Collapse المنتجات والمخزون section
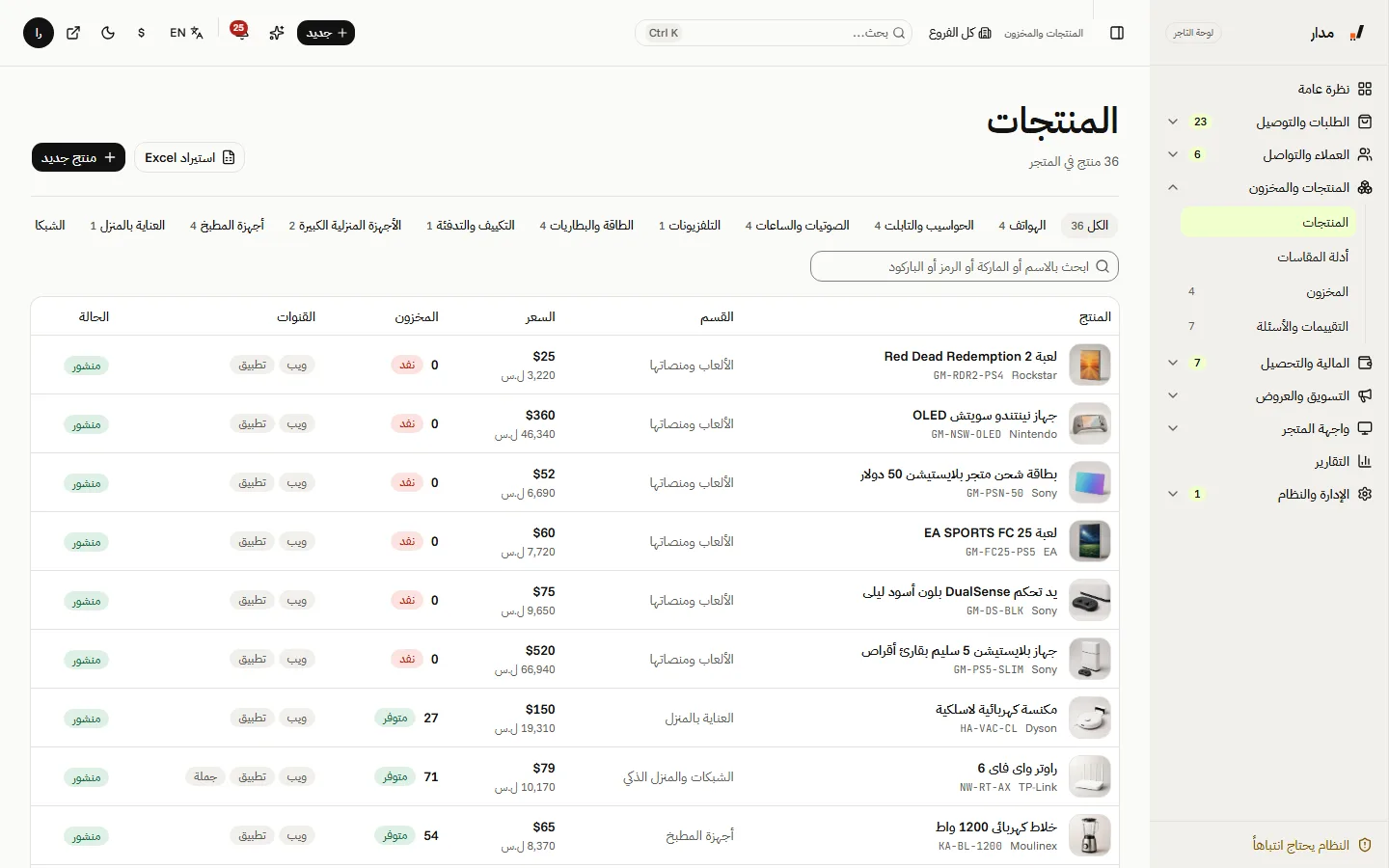The width and height of the screenshot is (1389, 868). (x=1269, y=187)
